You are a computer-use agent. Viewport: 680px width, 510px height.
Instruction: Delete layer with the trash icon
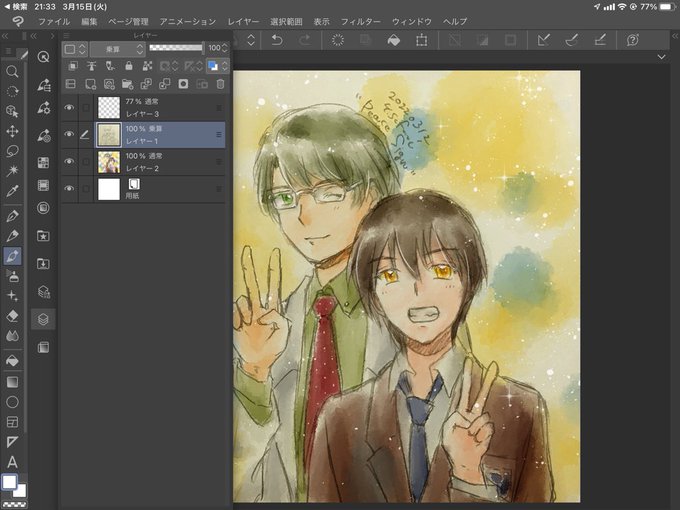coord(220,84)
